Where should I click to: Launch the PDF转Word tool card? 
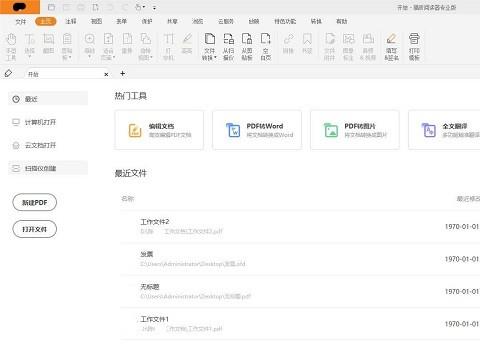point(257,130)
